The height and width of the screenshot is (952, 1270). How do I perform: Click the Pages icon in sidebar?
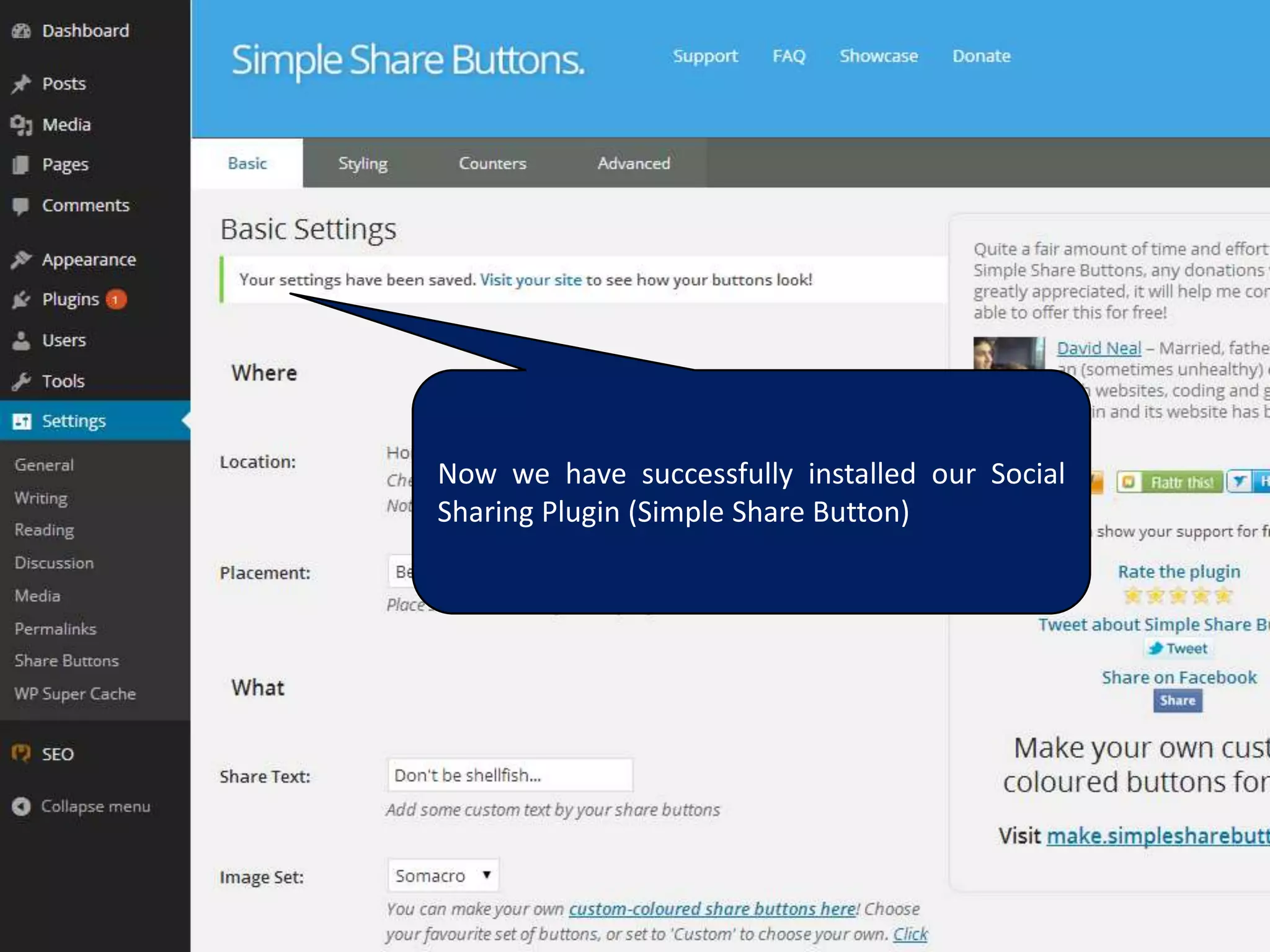pos(21,165)
